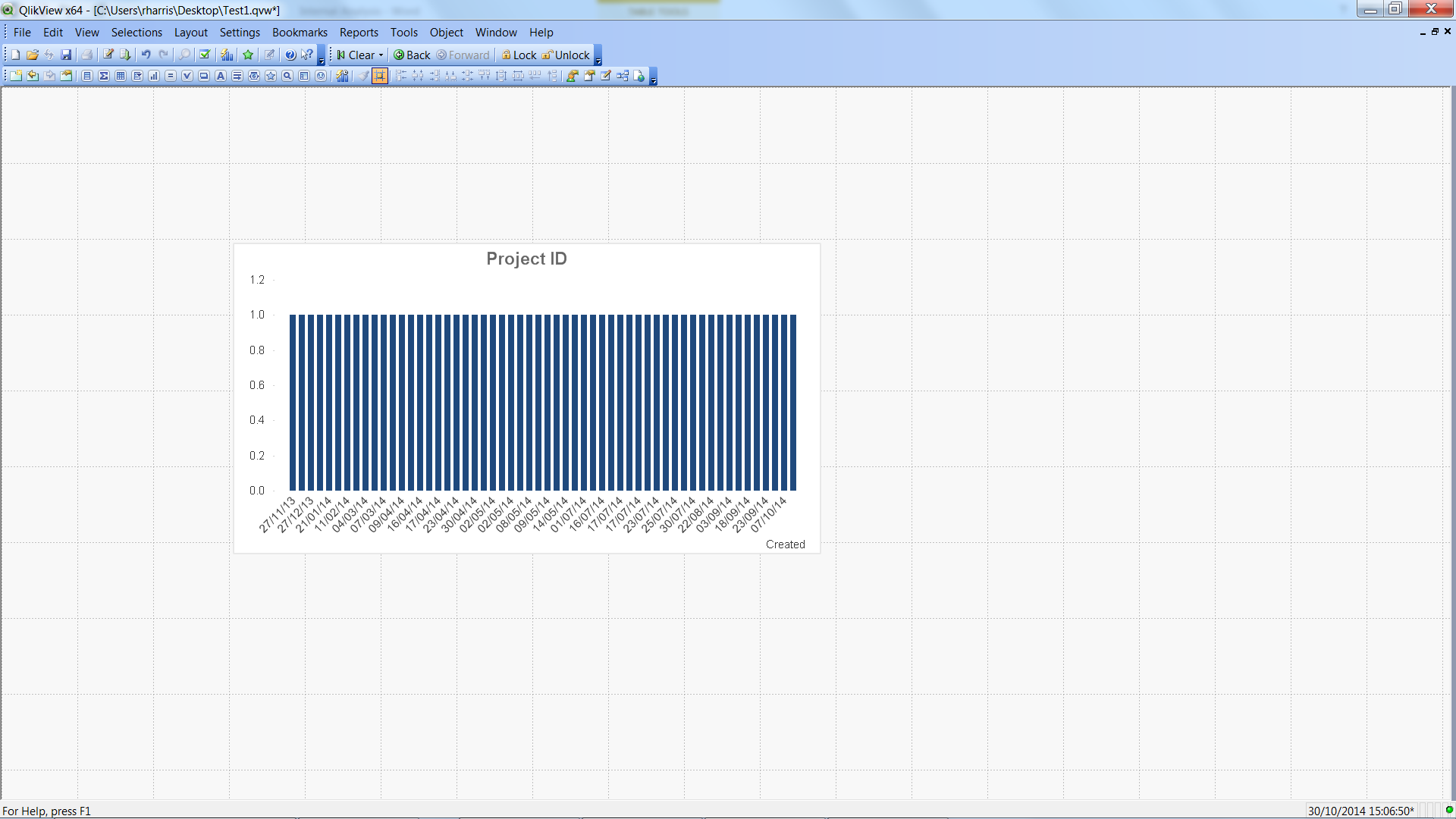Create a new text object (A icon)
The width and height of the screenshot is (1456, 819).
click(221, 76)
